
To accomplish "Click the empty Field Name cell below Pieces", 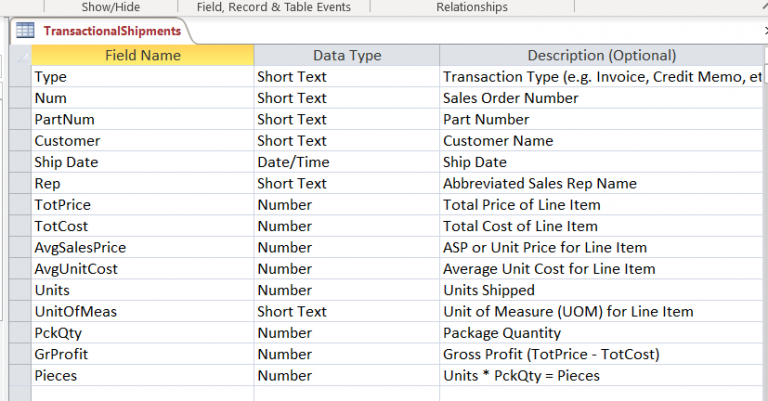I will 142,394.
